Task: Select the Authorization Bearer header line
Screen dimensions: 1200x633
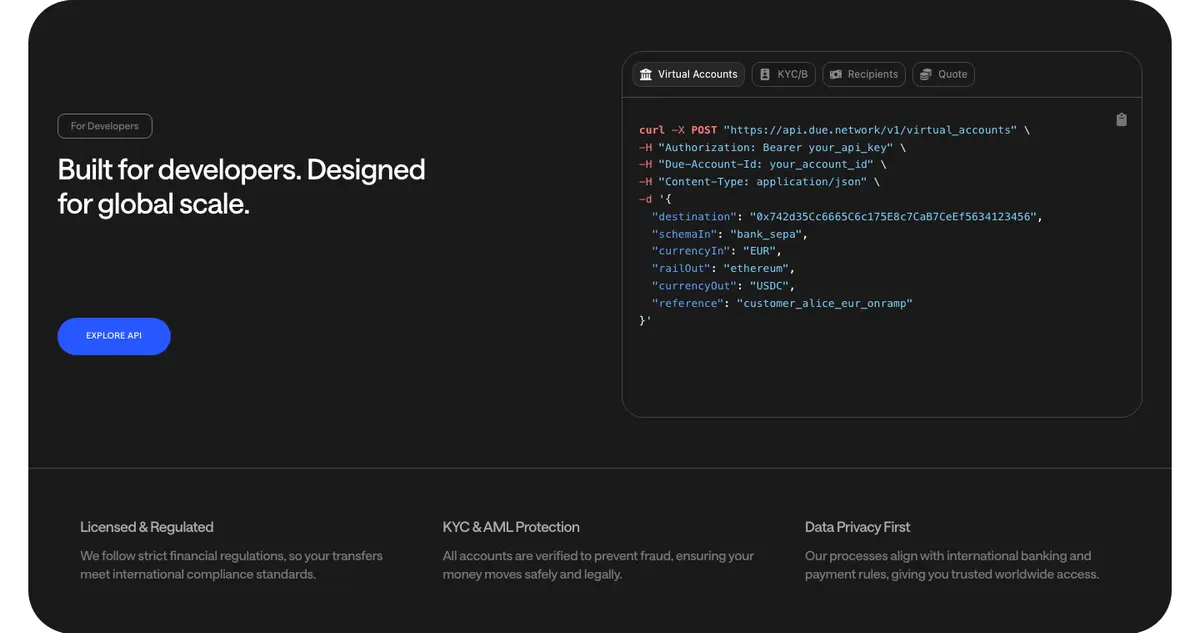Action: point(773,148)
